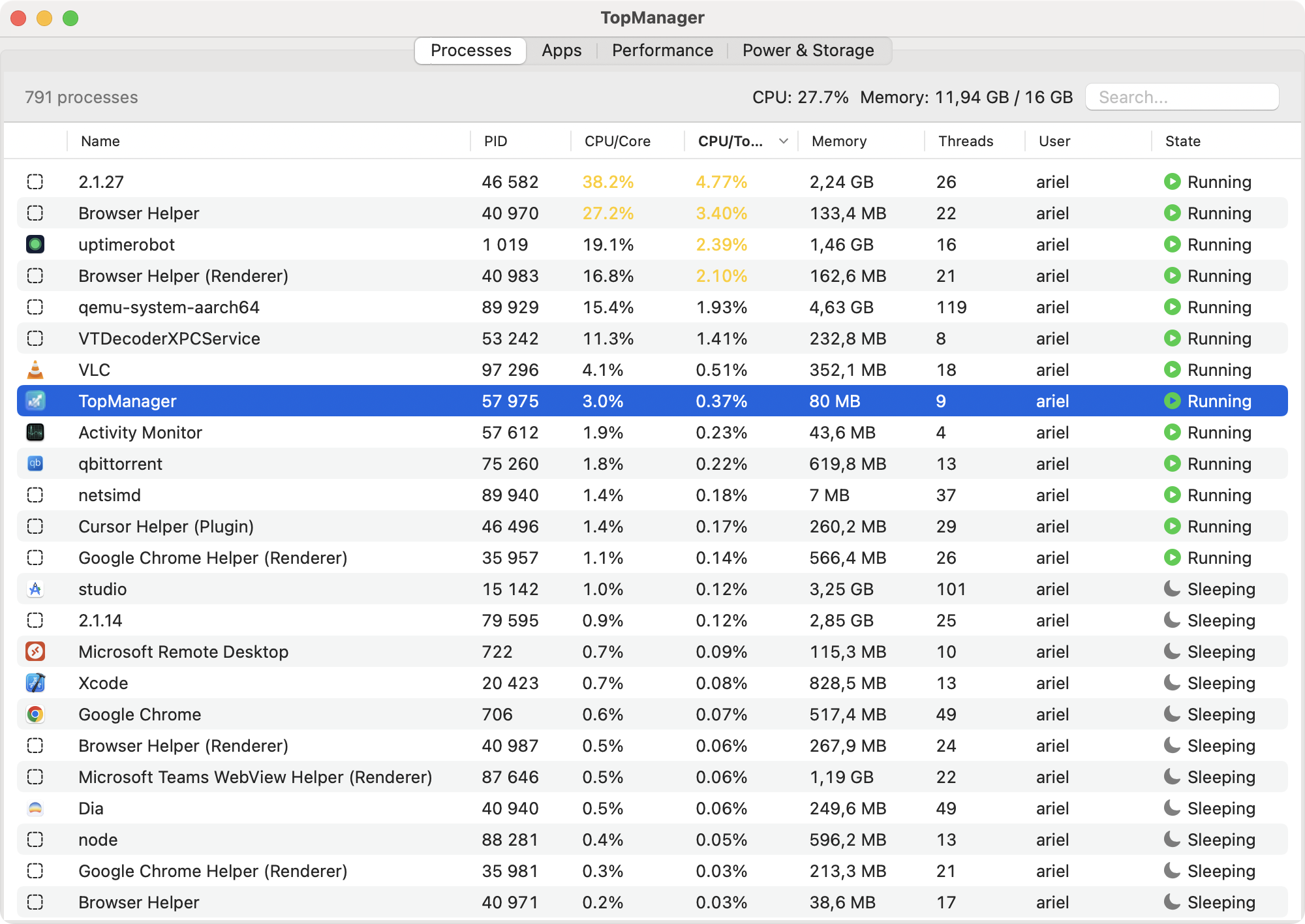Sort by the Memory column header
Image resolution: width=1305 pixels, height=924 pixels.
839,142
